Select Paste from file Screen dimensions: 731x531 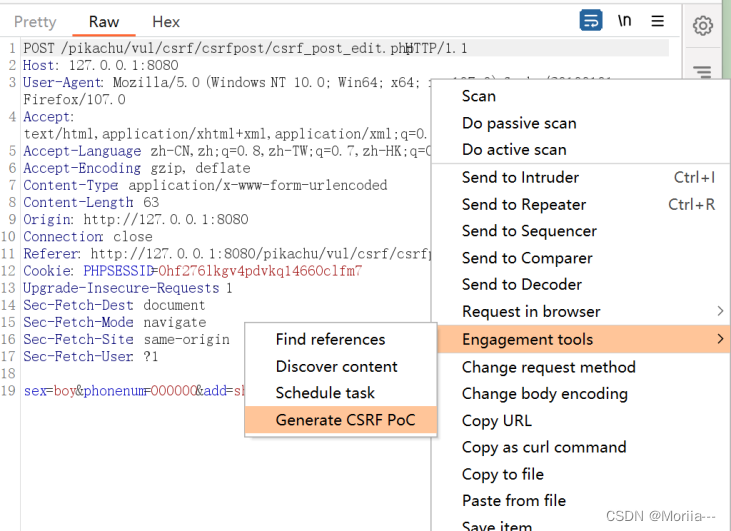(580, 501)
